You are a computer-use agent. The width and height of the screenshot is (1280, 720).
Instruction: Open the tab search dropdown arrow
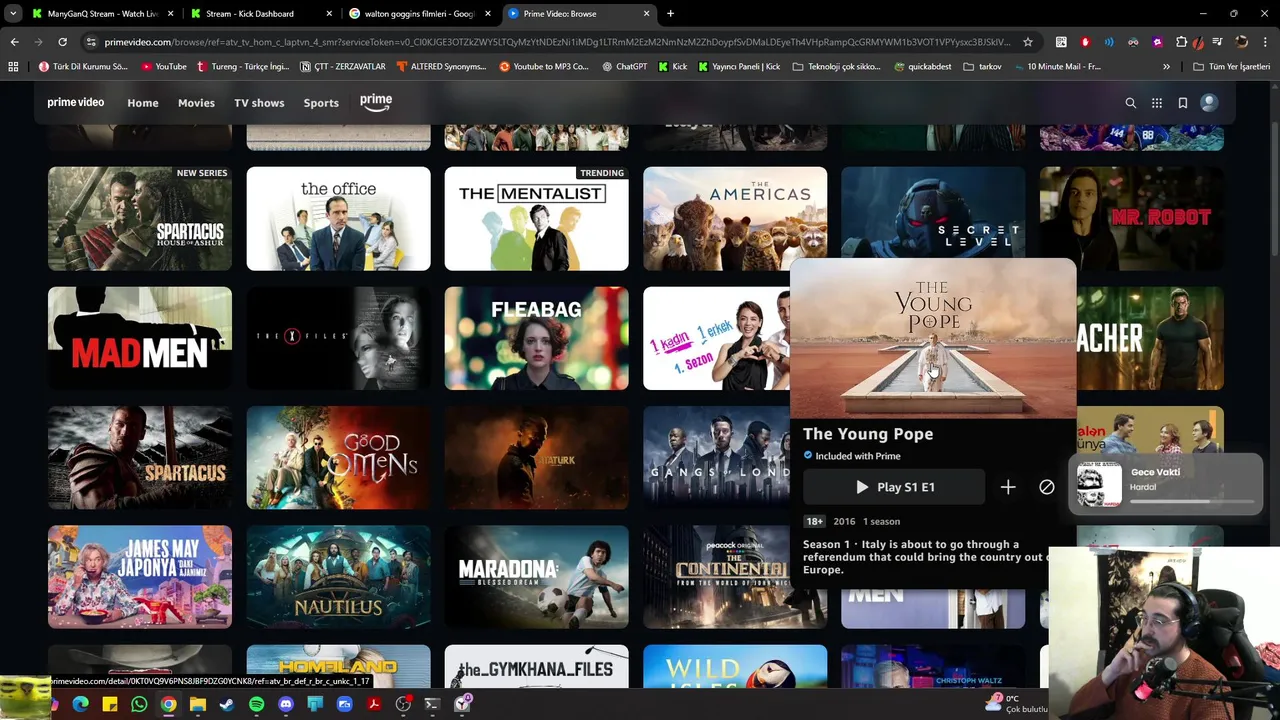[x=13, y=14]
